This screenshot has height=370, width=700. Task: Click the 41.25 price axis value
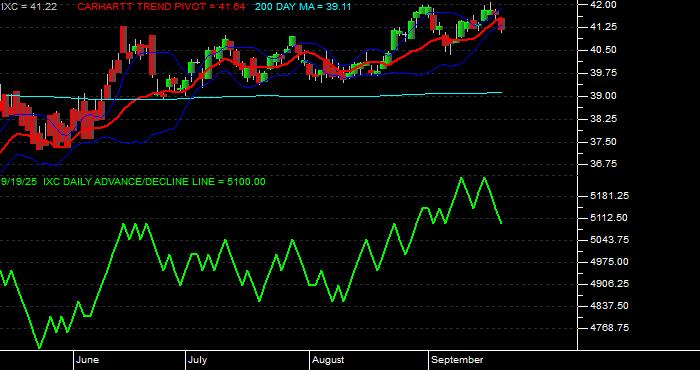point(603,27)
